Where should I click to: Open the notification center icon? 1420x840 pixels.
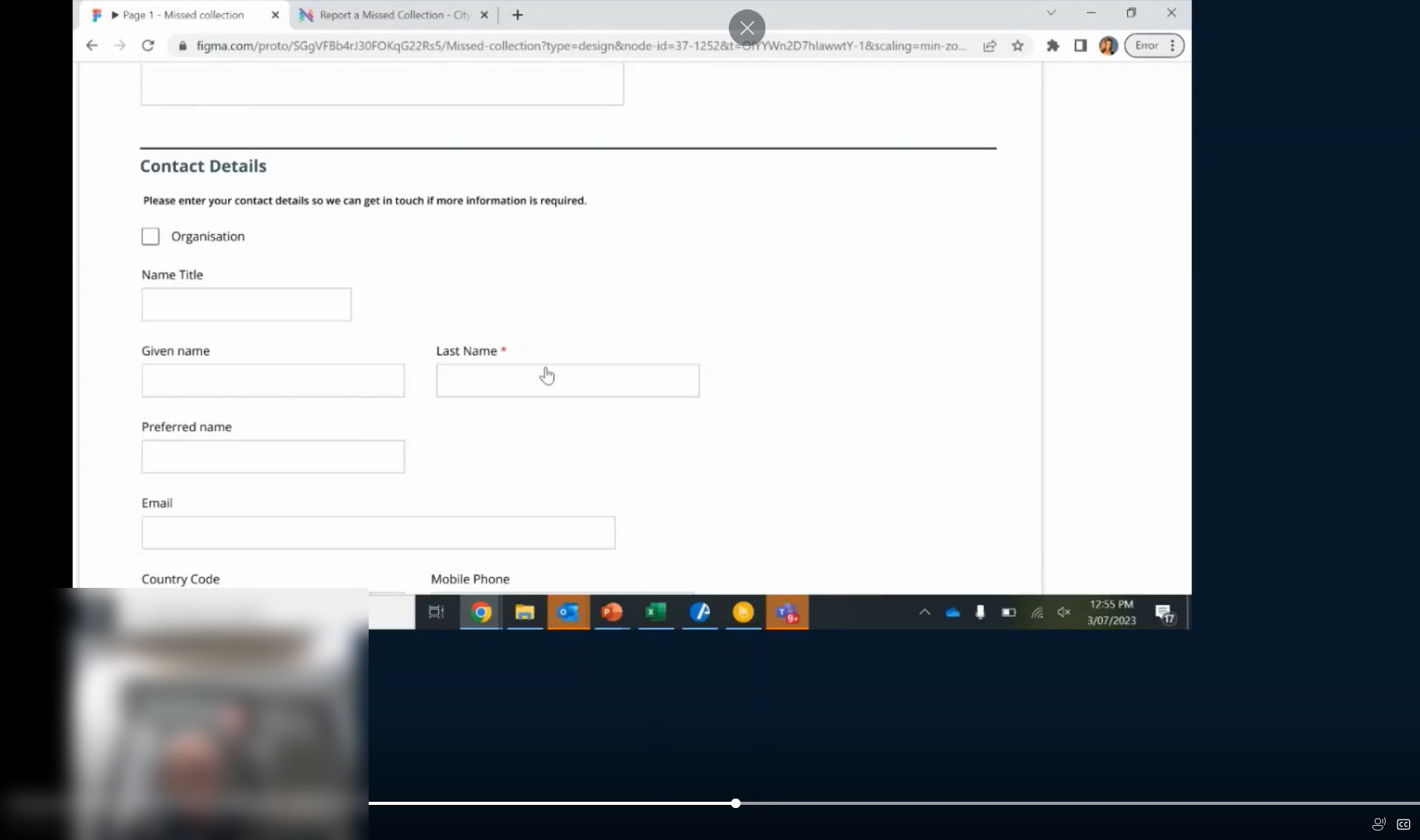click(x=1165, y=614)
